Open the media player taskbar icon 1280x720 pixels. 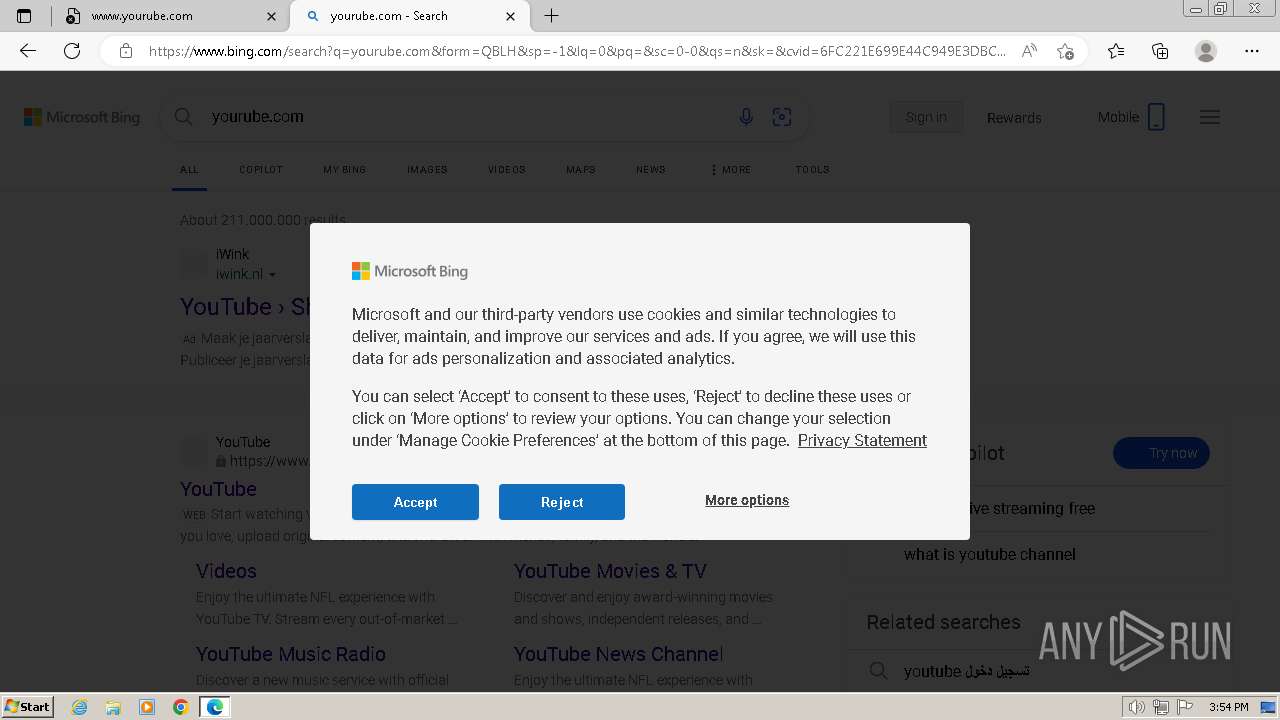tap(147, 707)
